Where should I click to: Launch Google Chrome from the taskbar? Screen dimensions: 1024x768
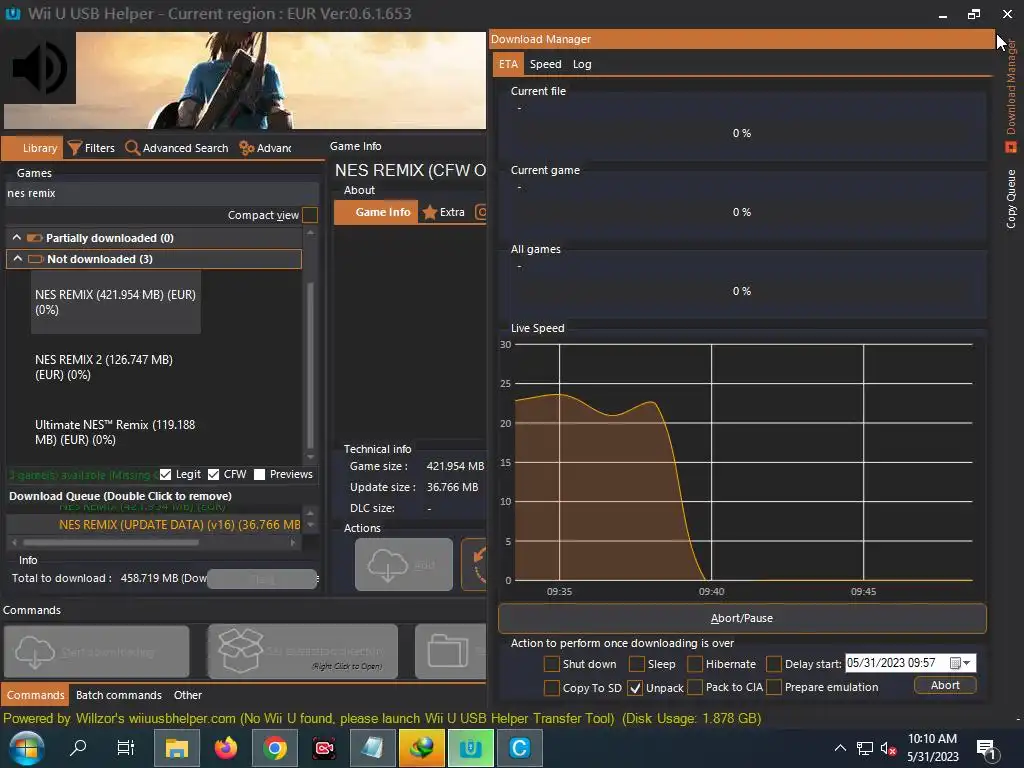[x=275, y=748]
